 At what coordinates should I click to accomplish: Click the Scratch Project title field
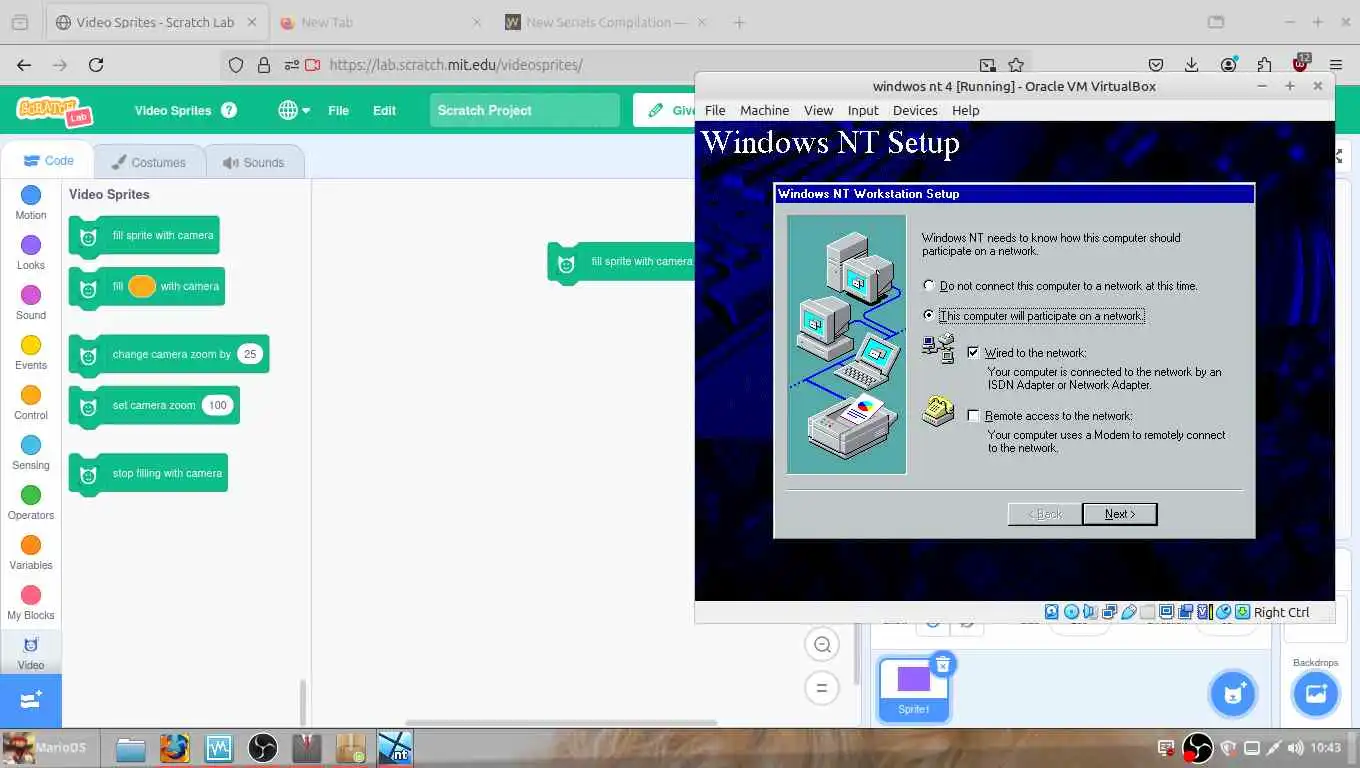525,110
